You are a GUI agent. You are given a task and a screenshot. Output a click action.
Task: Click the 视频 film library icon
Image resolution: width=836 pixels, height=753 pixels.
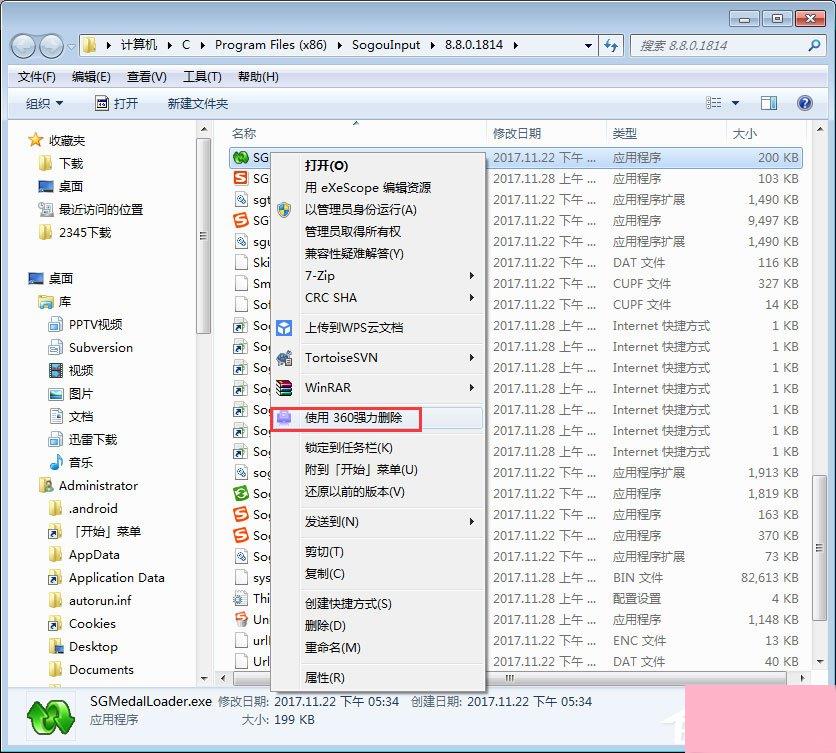(x=56, y=370)
